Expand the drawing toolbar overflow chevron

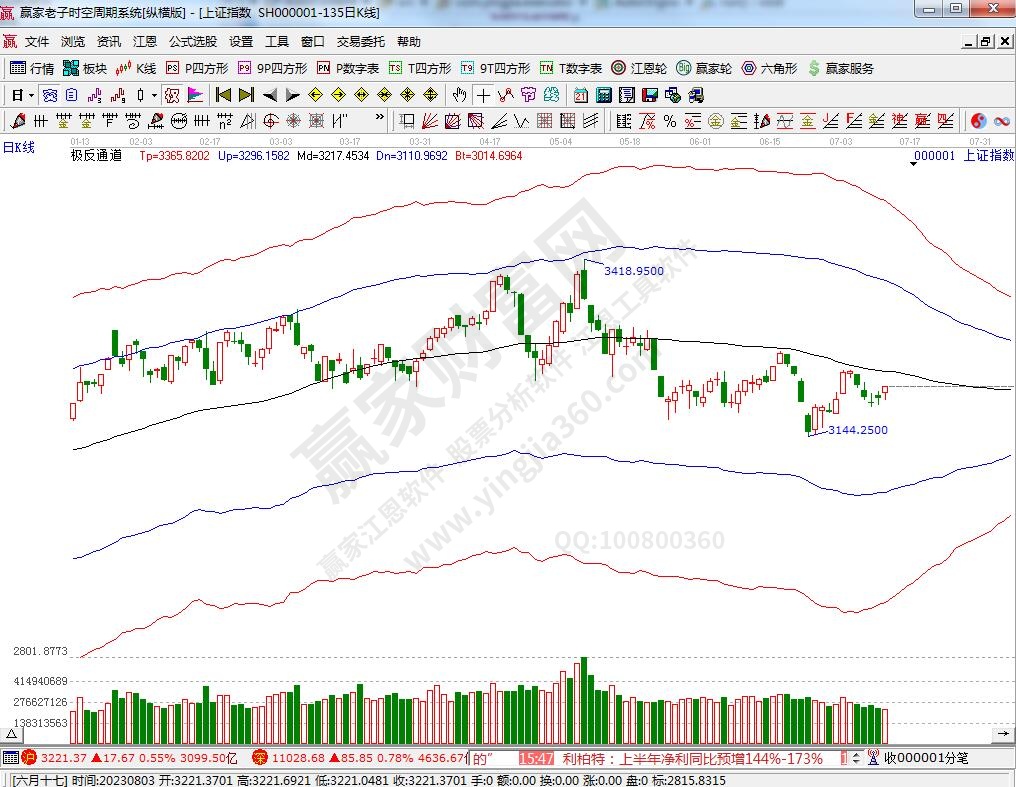(x=380, y=121)
